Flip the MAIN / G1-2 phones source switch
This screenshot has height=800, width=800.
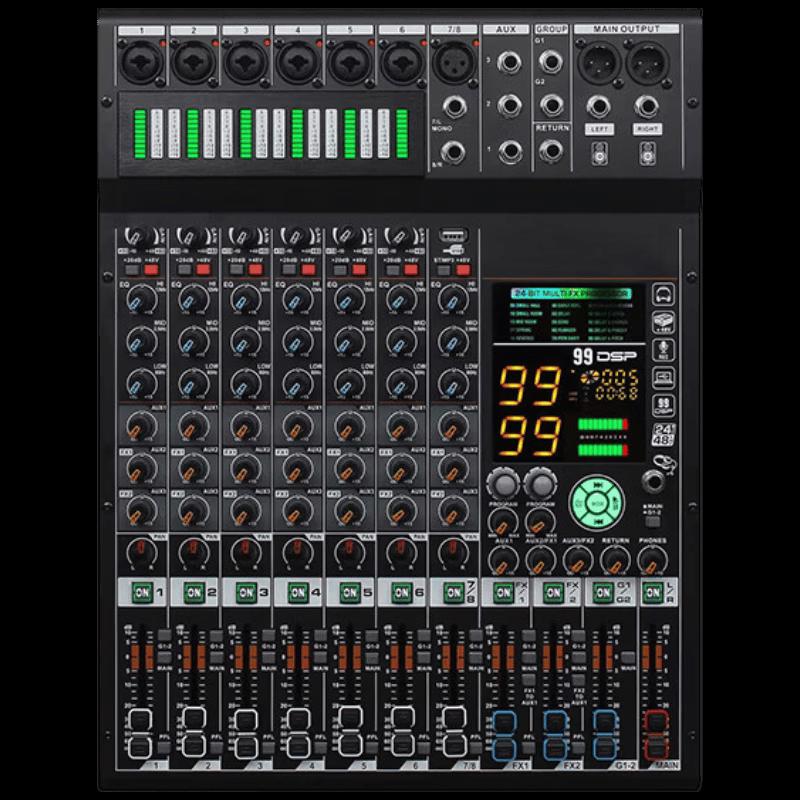(652, 521)
